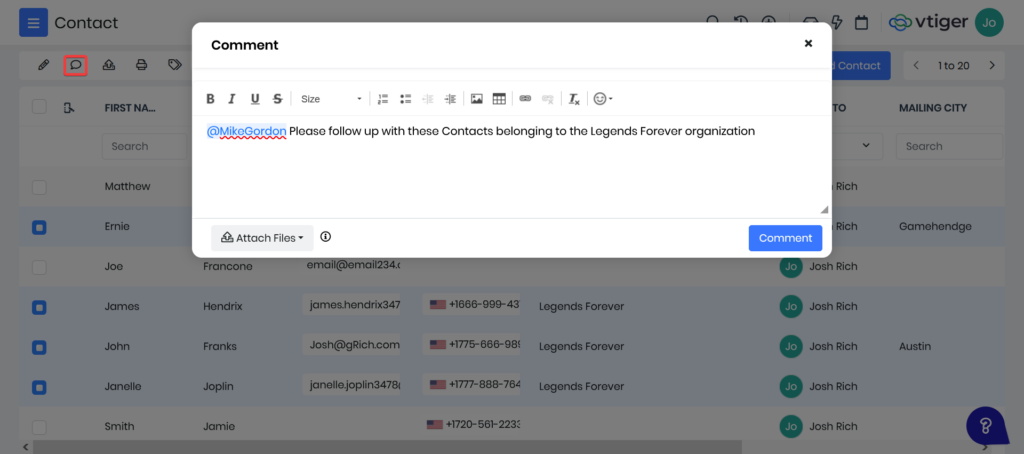Click the help question mark bubble
The image size is (1024, 454).
coord(987,427)
